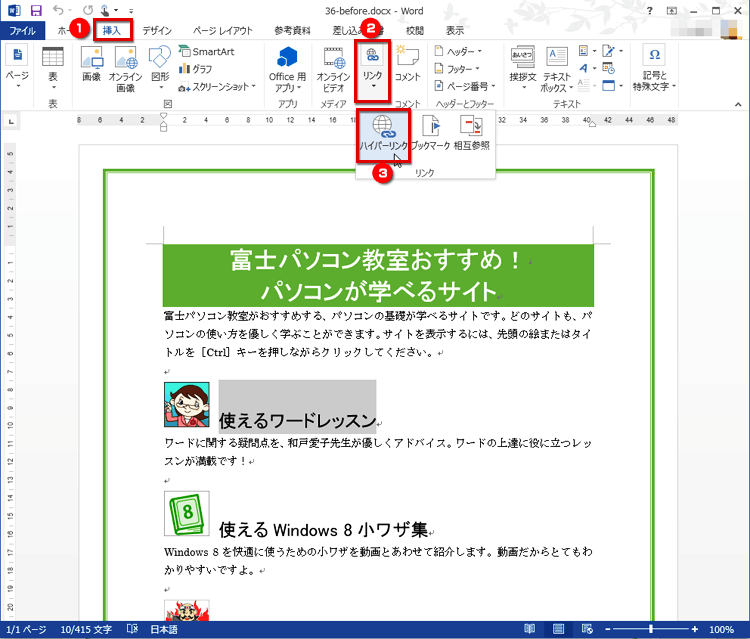Open the ページ番号 dropdown
Screen dimensions: 750x639
pos(465,86)
